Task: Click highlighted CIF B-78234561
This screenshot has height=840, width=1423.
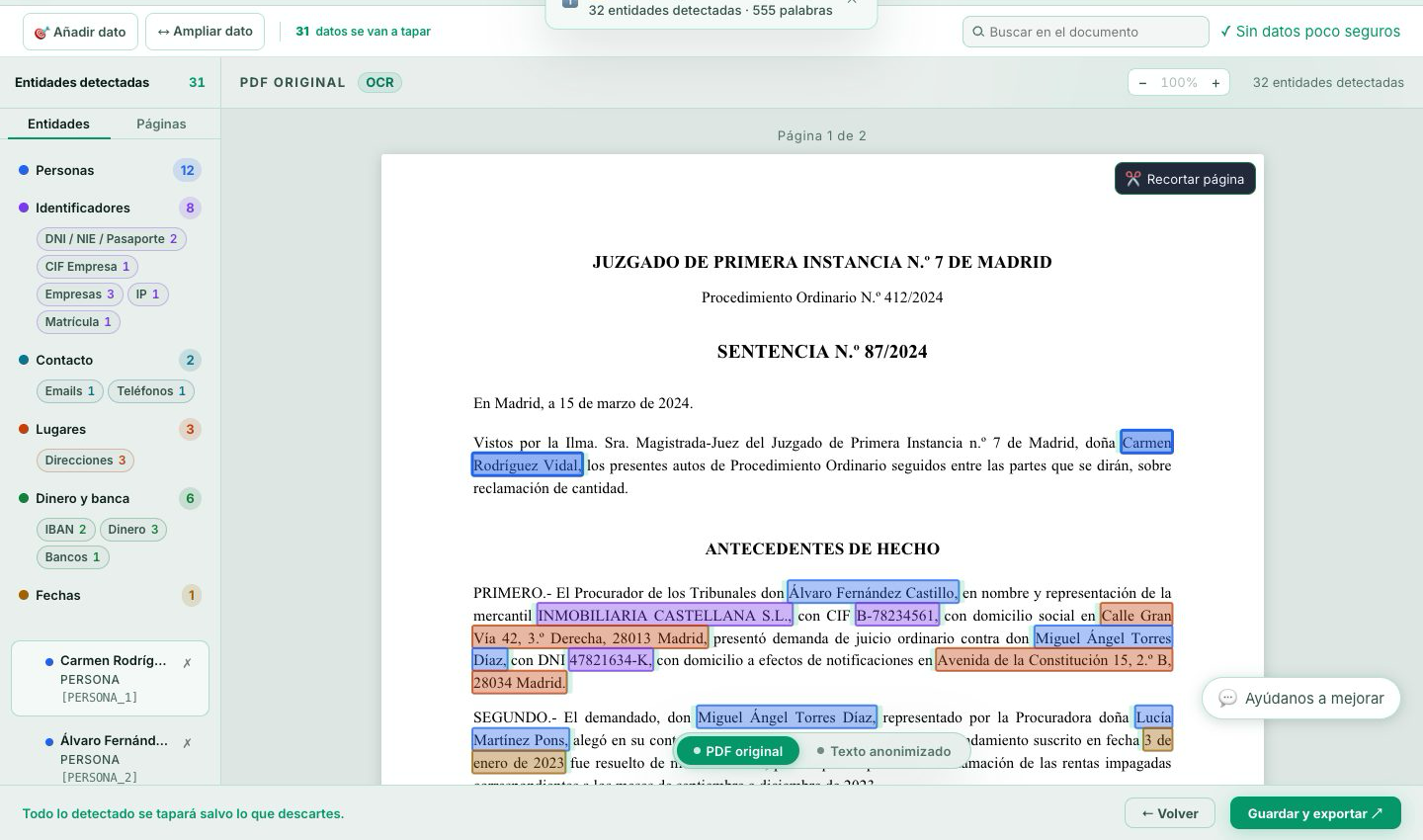Action: (x=897, y=616)
